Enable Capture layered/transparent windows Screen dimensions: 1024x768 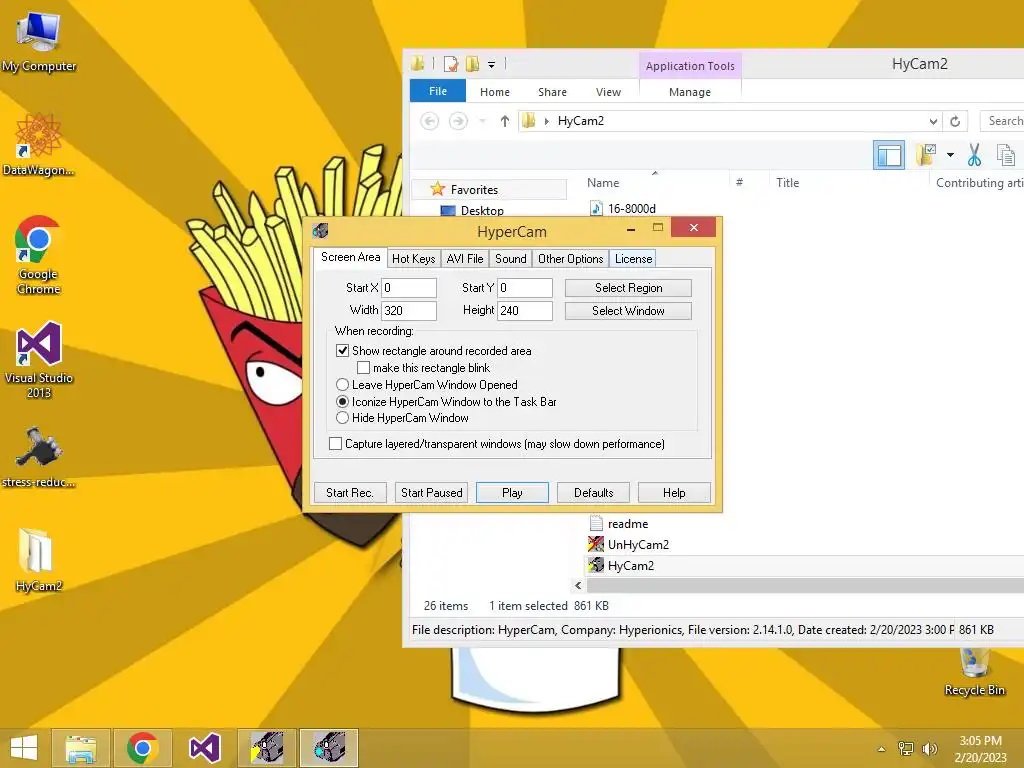[x=336, y=444]
